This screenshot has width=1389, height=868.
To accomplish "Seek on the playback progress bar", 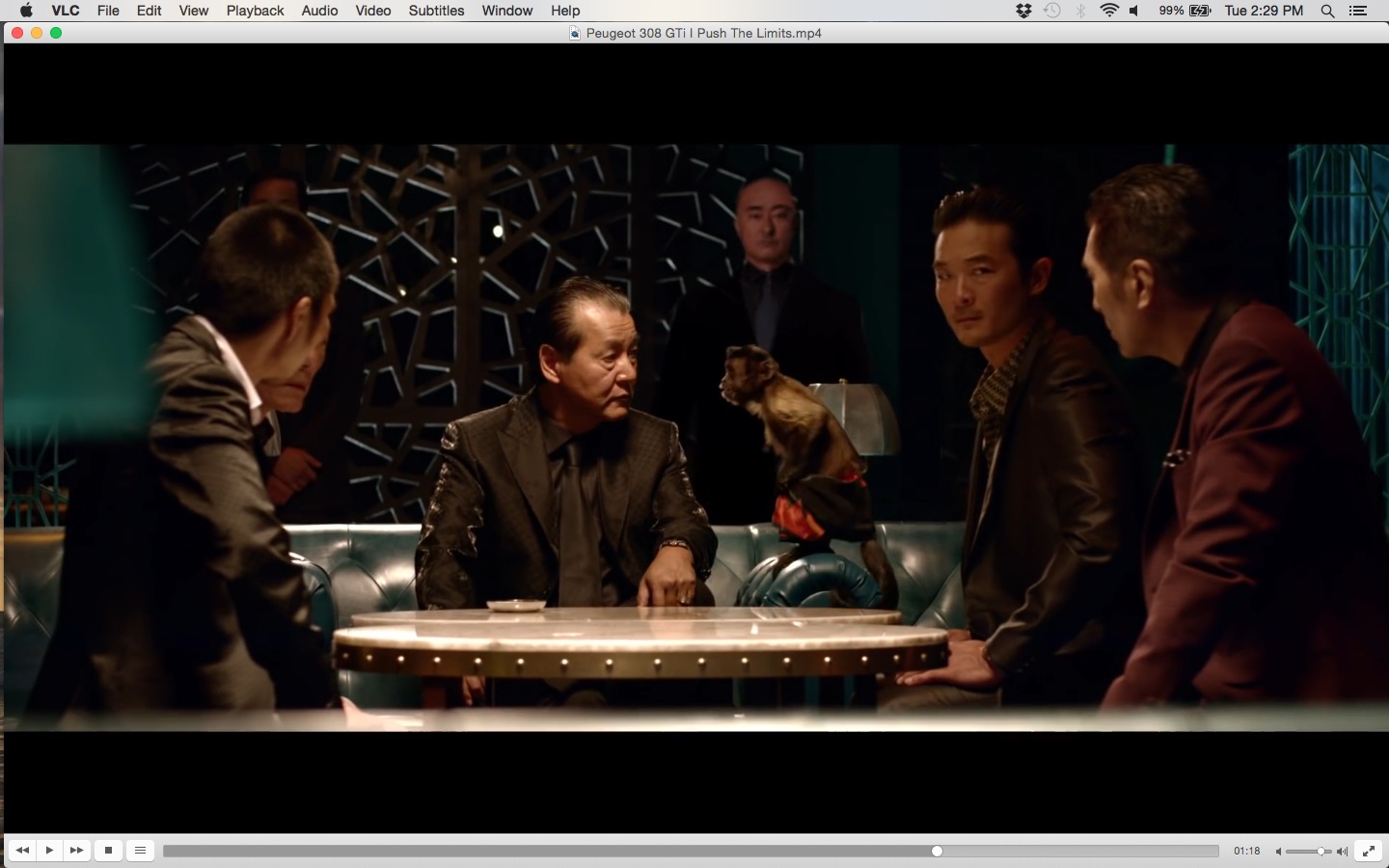I will click(691, 851).
